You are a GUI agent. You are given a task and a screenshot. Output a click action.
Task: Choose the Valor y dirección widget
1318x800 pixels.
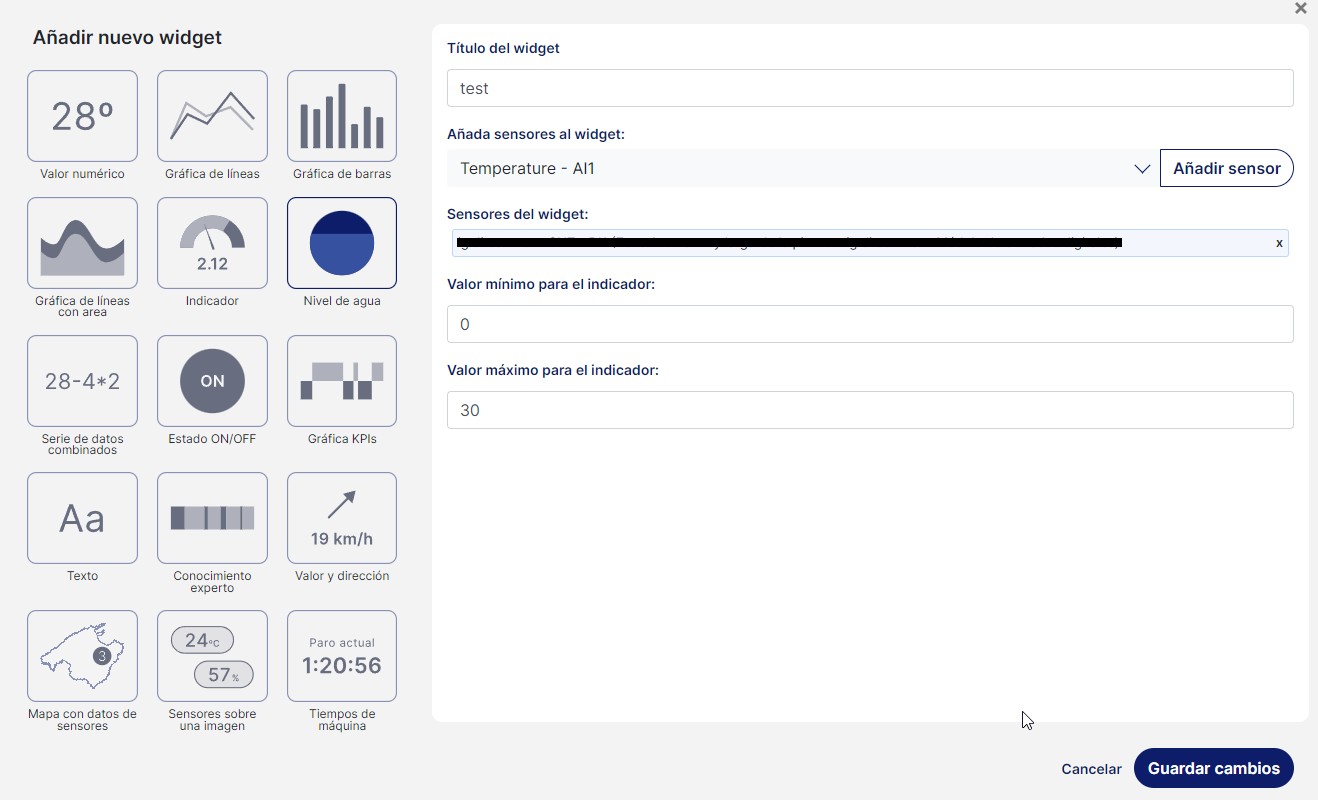click(342, 518)
